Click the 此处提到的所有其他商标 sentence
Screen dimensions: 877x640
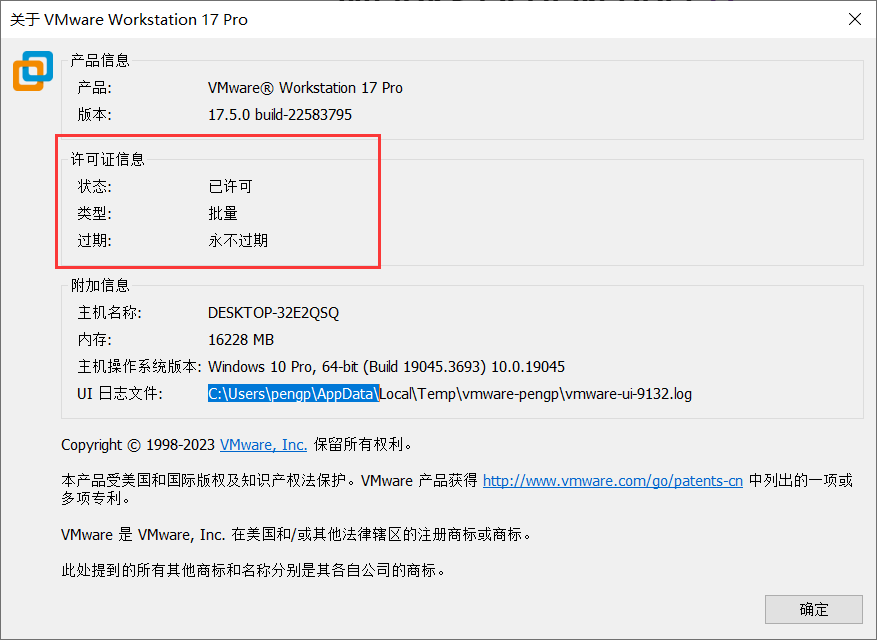[x=253, y=571]
